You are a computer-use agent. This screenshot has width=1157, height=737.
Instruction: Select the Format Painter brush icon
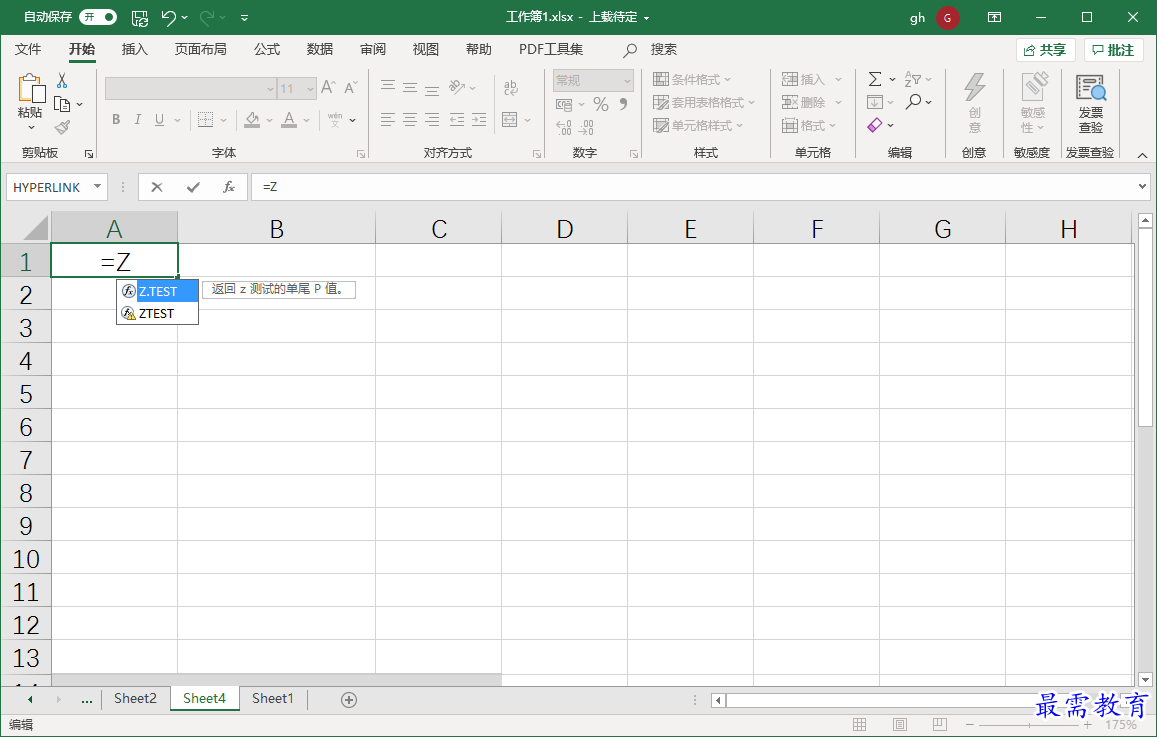coord(63,128)
